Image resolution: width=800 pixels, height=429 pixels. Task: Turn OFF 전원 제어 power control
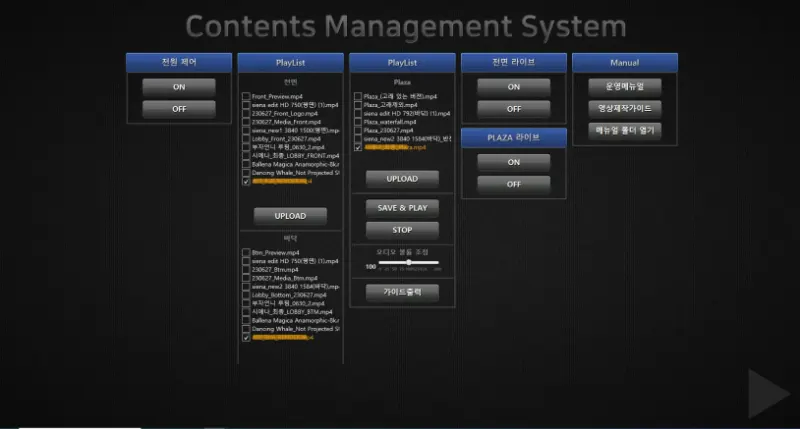[178, 109]
